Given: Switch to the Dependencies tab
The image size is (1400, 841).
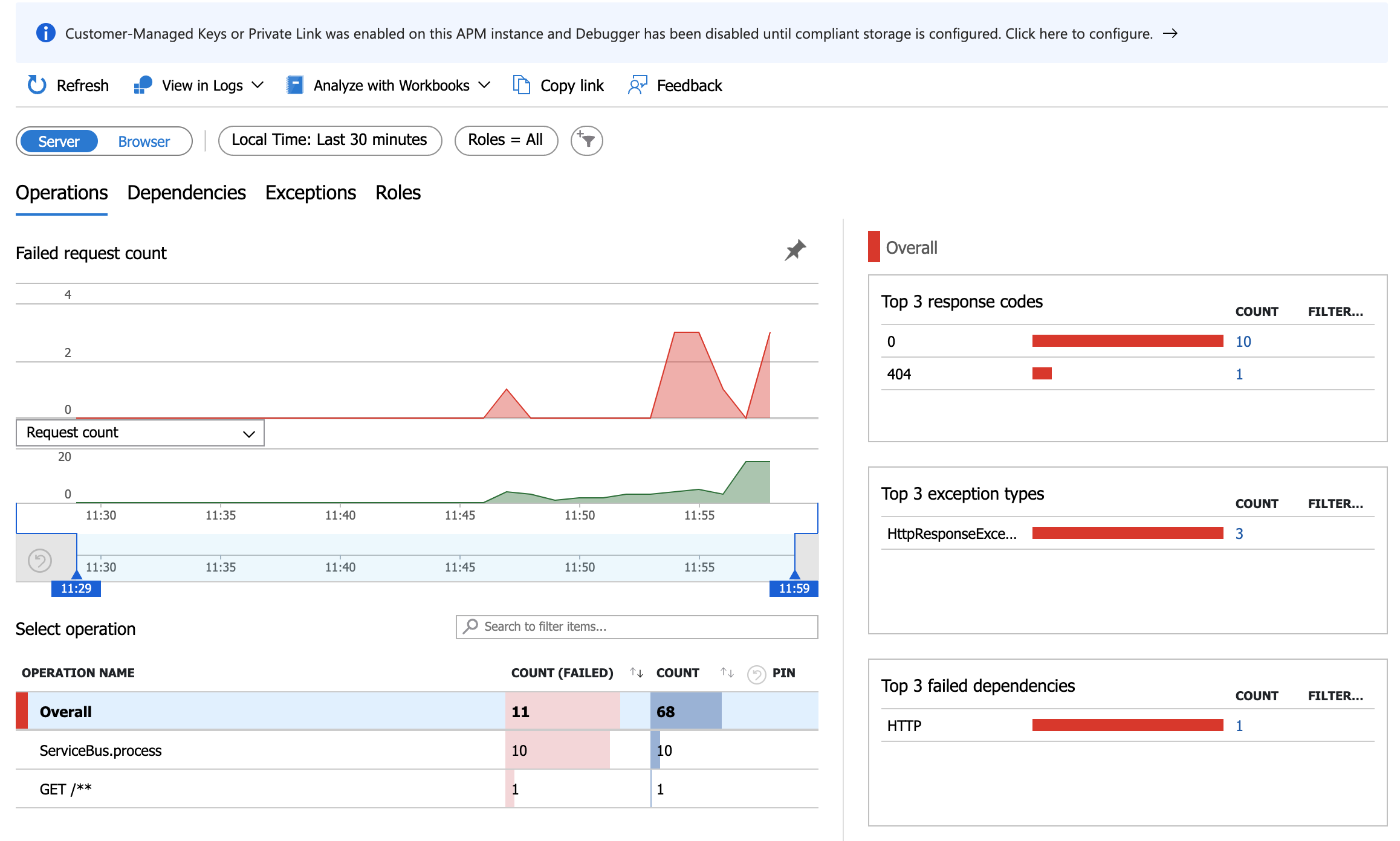Looking at the screenshot, I should pos(186,193).
